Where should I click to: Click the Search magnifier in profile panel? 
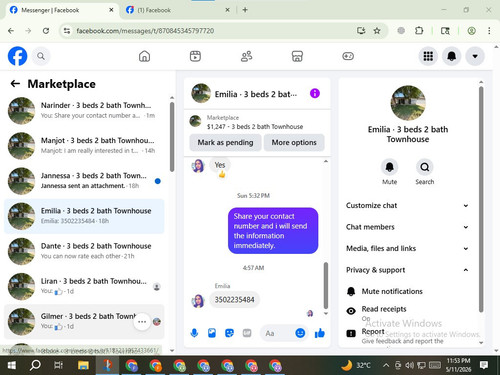click(x=425, y=167)
